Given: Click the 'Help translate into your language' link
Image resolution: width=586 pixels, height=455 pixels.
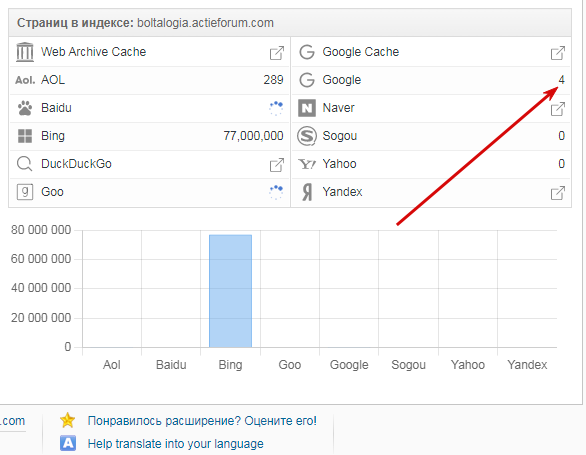Looking at the screenshot, I should coord(175,444).
